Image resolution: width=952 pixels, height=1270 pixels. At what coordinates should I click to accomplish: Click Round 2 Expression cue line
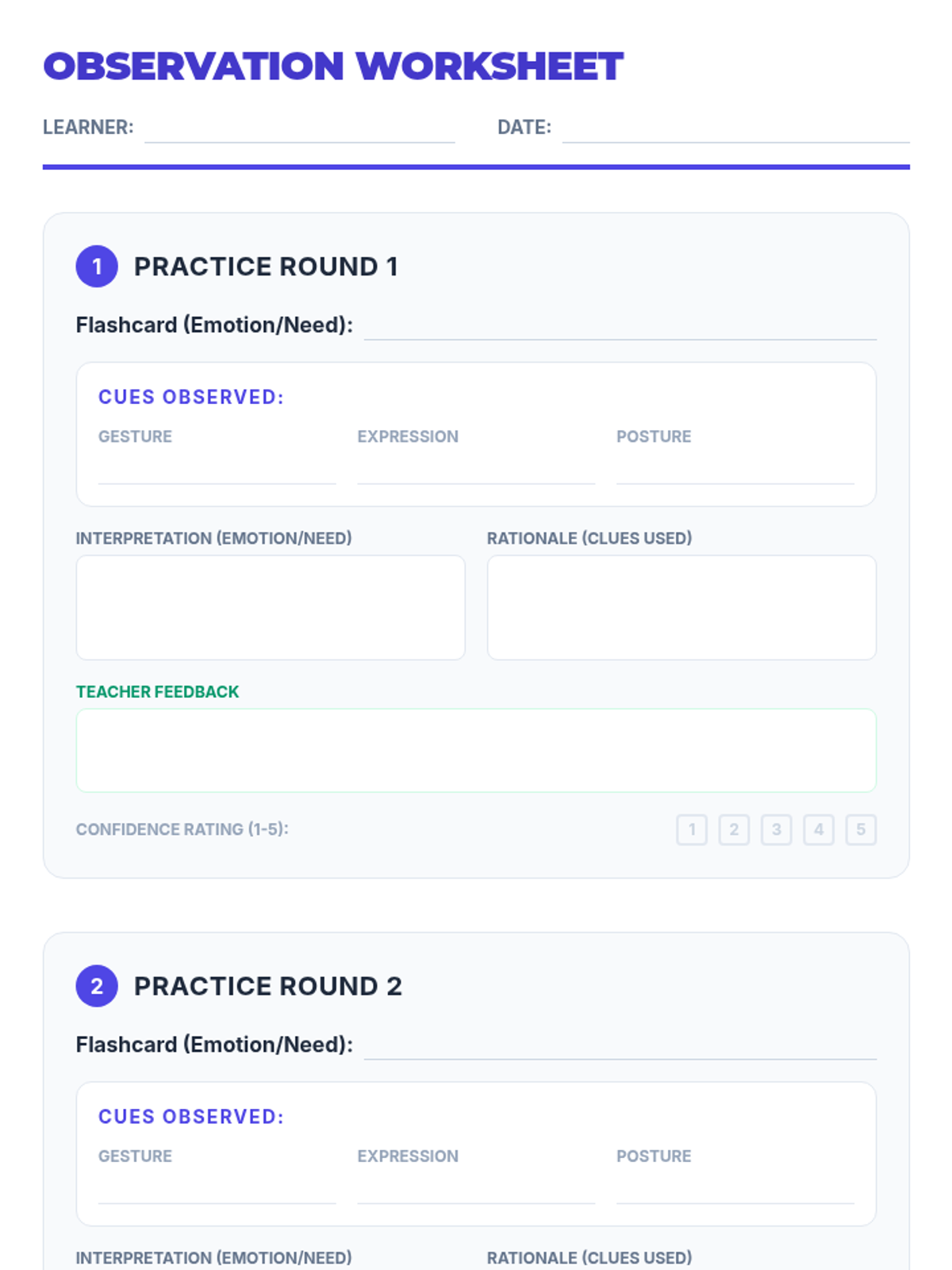click(476, 1191)
